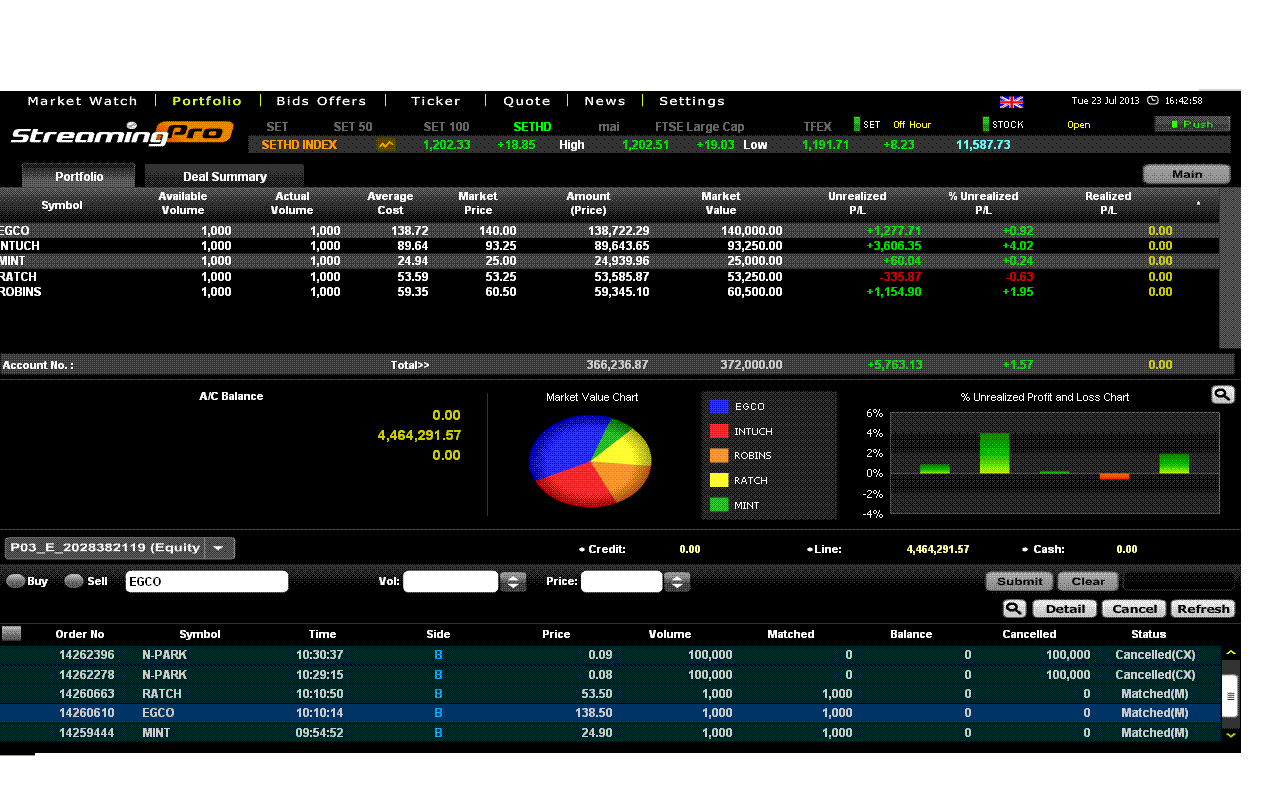
Task: Submit the order
Action: coord(1020,581)
